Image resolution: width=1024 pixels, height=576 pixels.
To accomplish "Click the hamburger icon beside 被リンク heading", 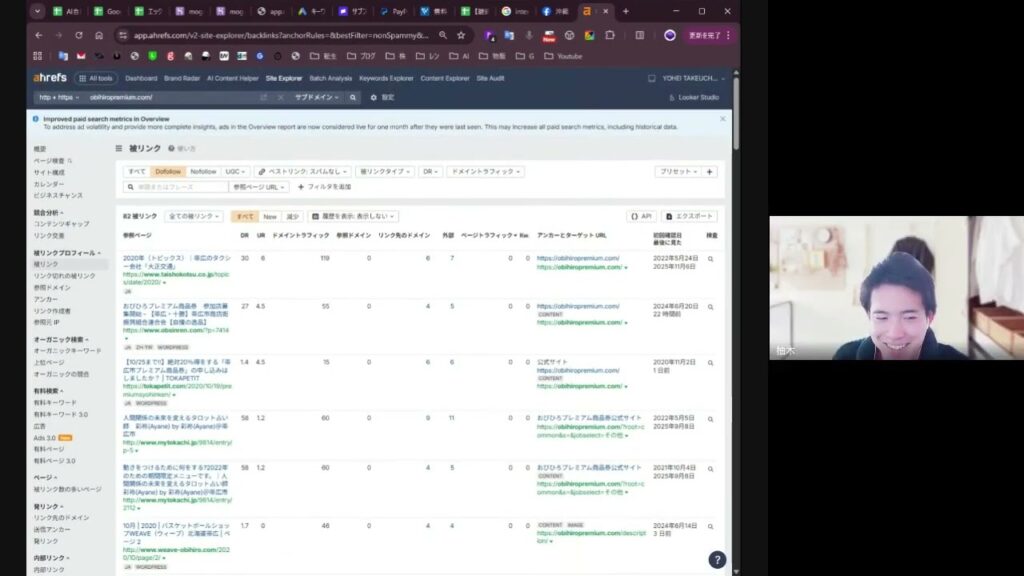I will tap(120, 148).
